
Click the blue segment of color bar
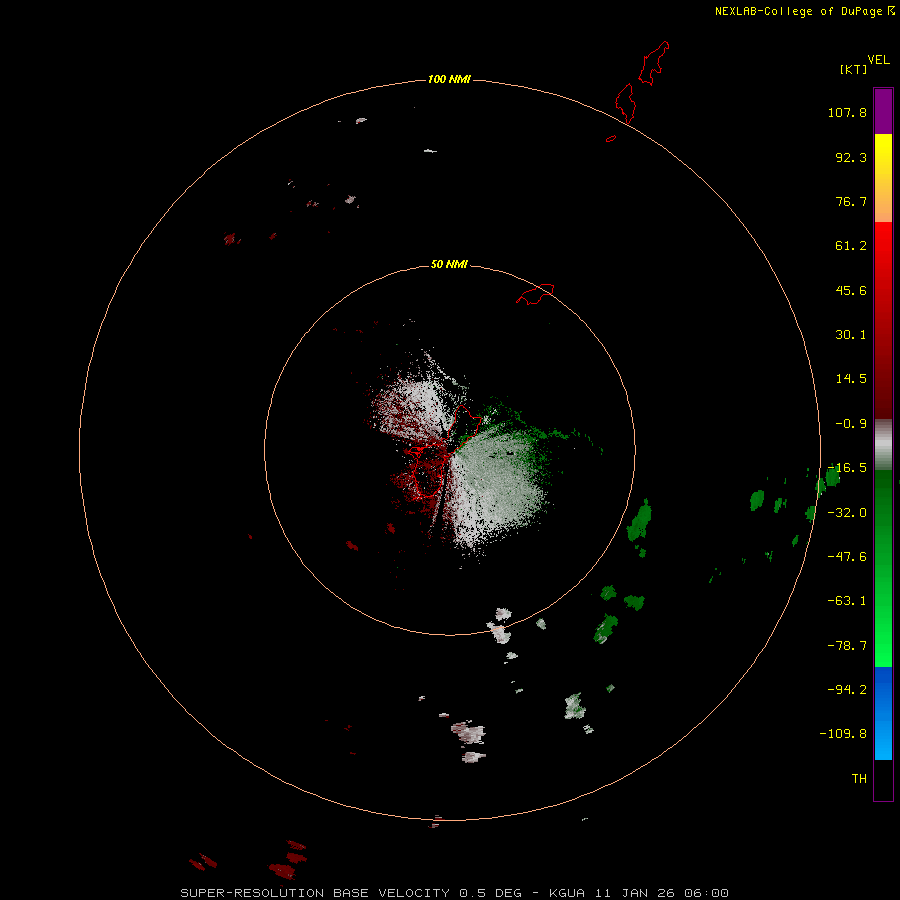coord(883,713)
